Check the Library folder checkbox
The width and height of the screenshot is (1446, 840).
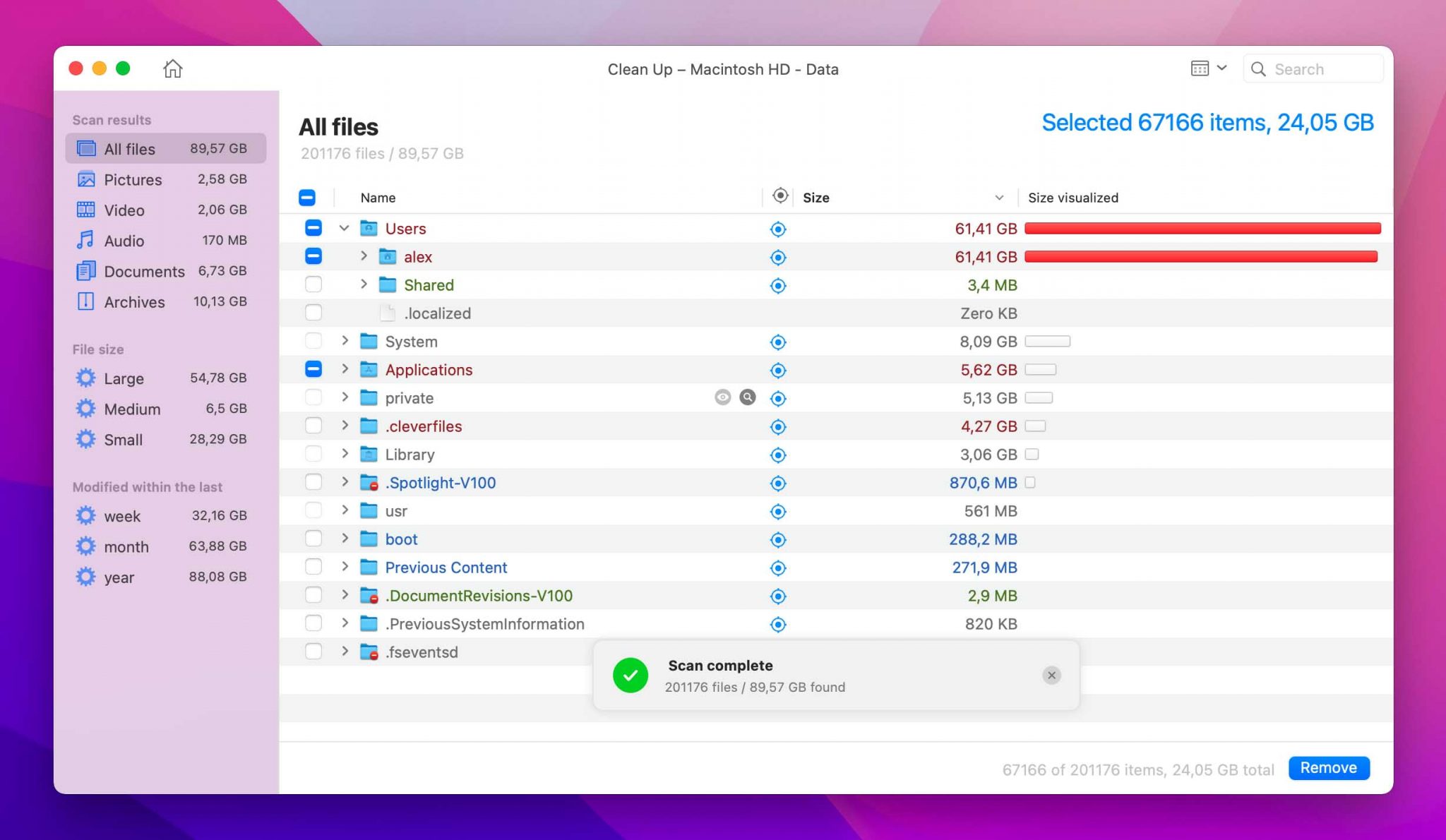tap(313, 454)
